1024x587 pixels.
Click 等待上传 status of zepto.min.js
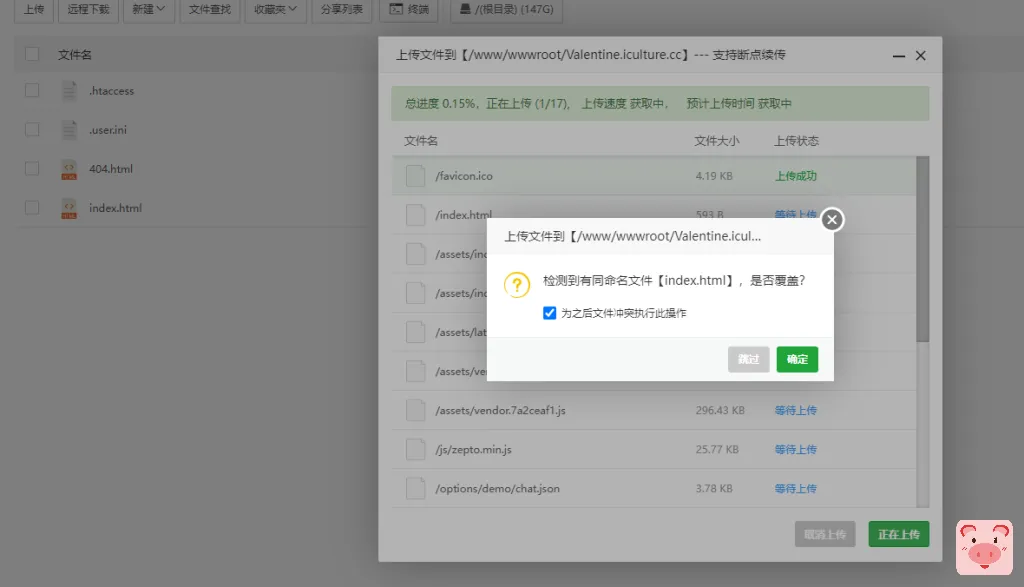pos(795,449)
